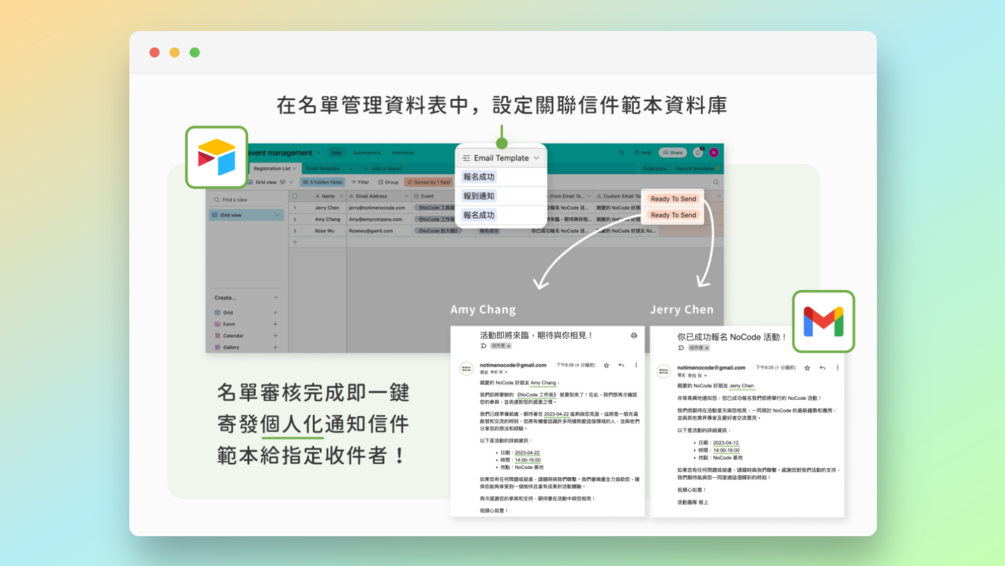
Task: Open the Grid view options dropdown
Action: point(291,182)
